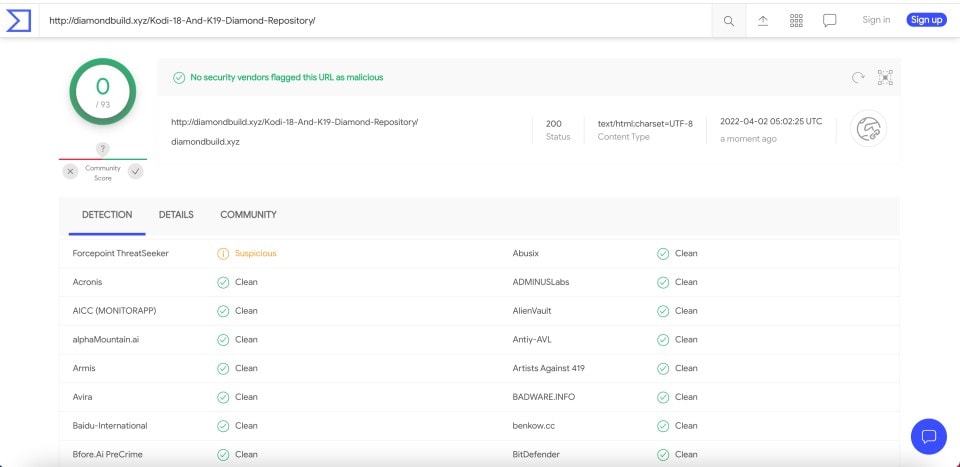Select the diamondbuild.xyz domain text

tap(205, 141)
